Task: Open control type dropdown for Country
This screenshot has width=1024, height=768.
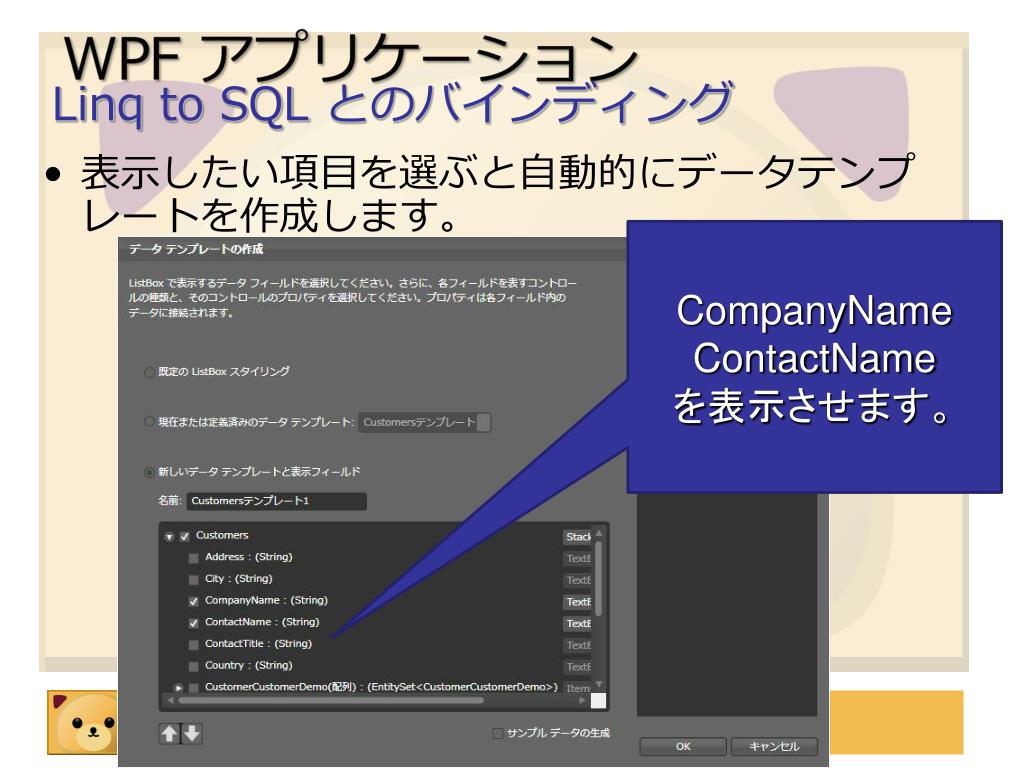Action: point(577,667)
